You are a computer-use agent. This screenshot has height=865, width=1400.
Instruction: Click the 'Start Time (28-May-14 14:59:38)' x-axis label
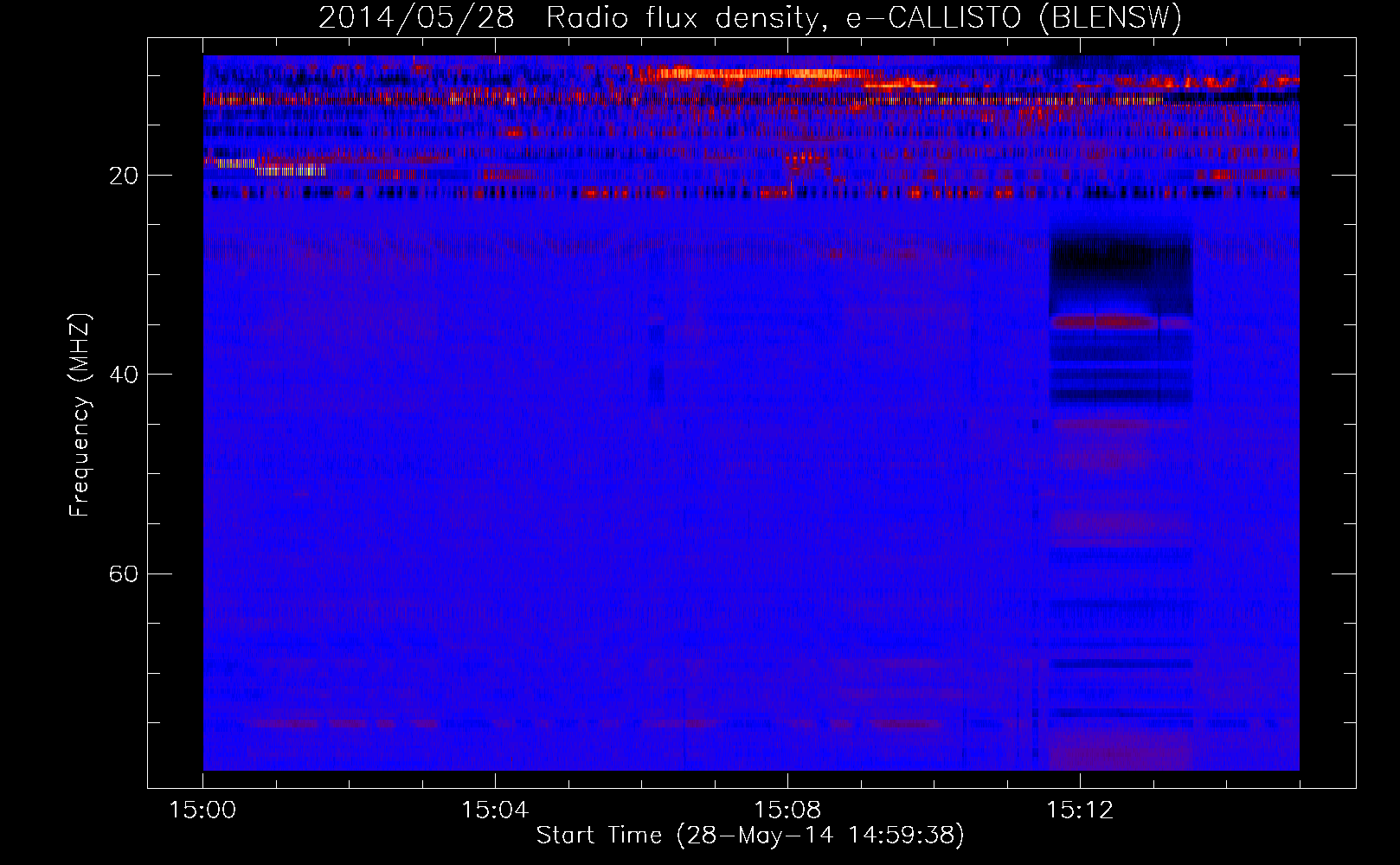[750, 836]
